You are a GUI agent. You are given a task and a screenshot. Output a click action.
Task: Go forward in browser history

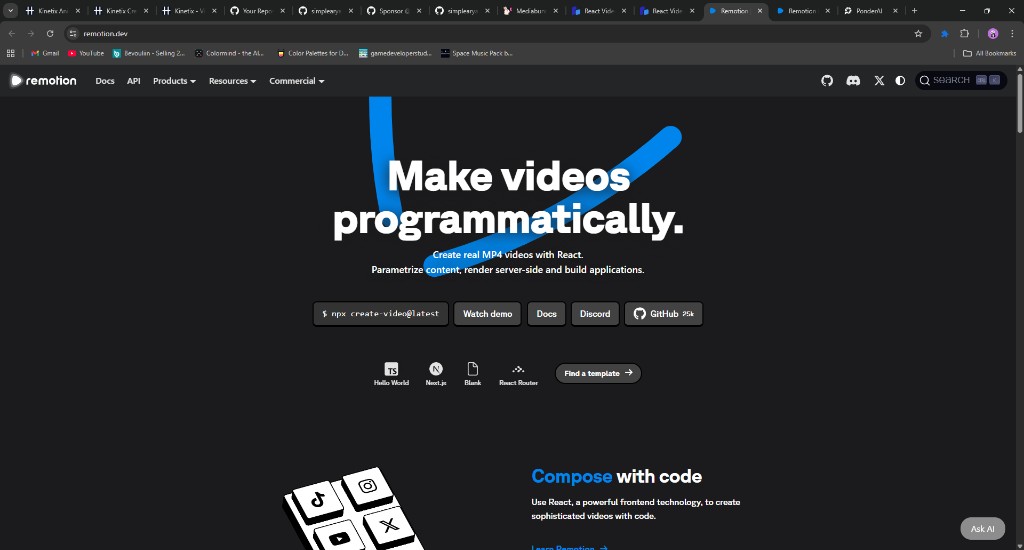tap(31, 33)
